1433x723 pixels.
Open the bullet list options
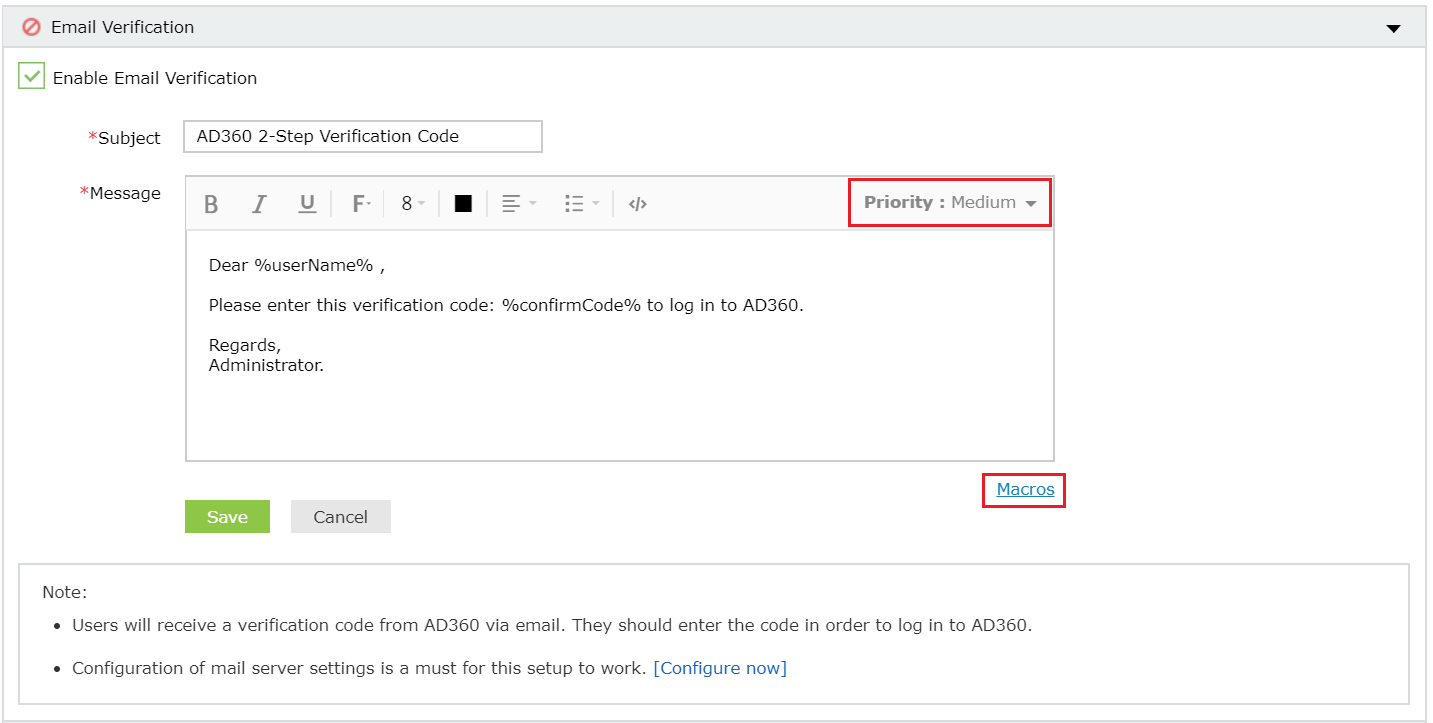pos(580,203)
